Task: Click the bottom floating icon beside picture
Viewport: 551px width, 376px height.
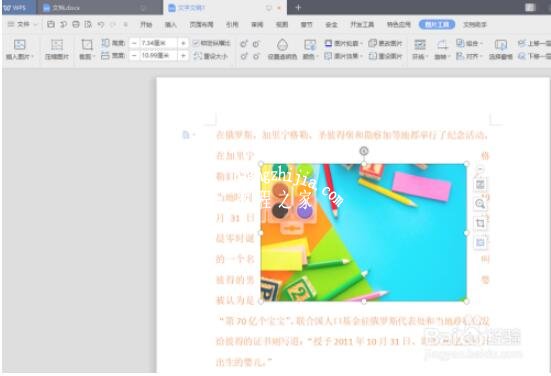Action: click(480, 242)
